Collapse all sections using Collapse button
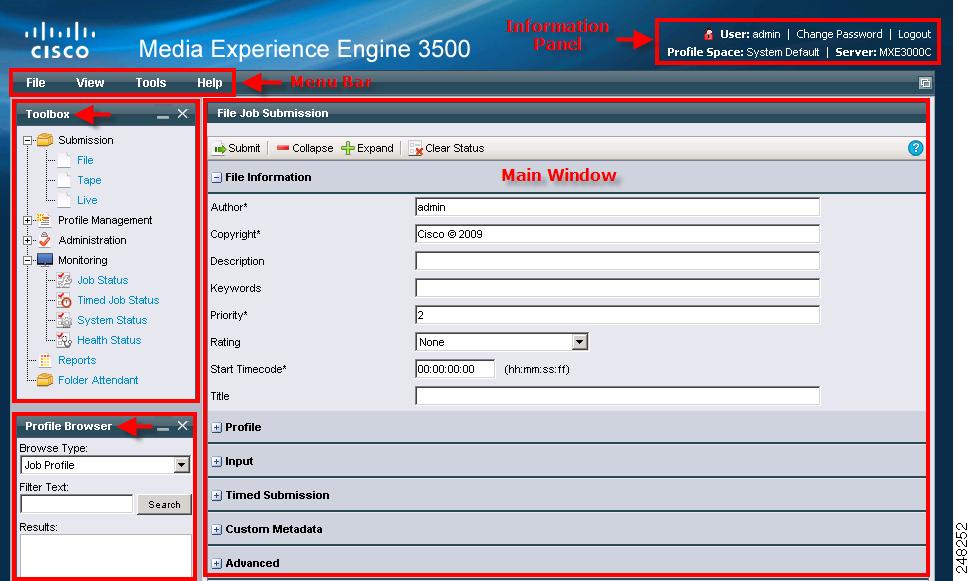 point(305,148)
